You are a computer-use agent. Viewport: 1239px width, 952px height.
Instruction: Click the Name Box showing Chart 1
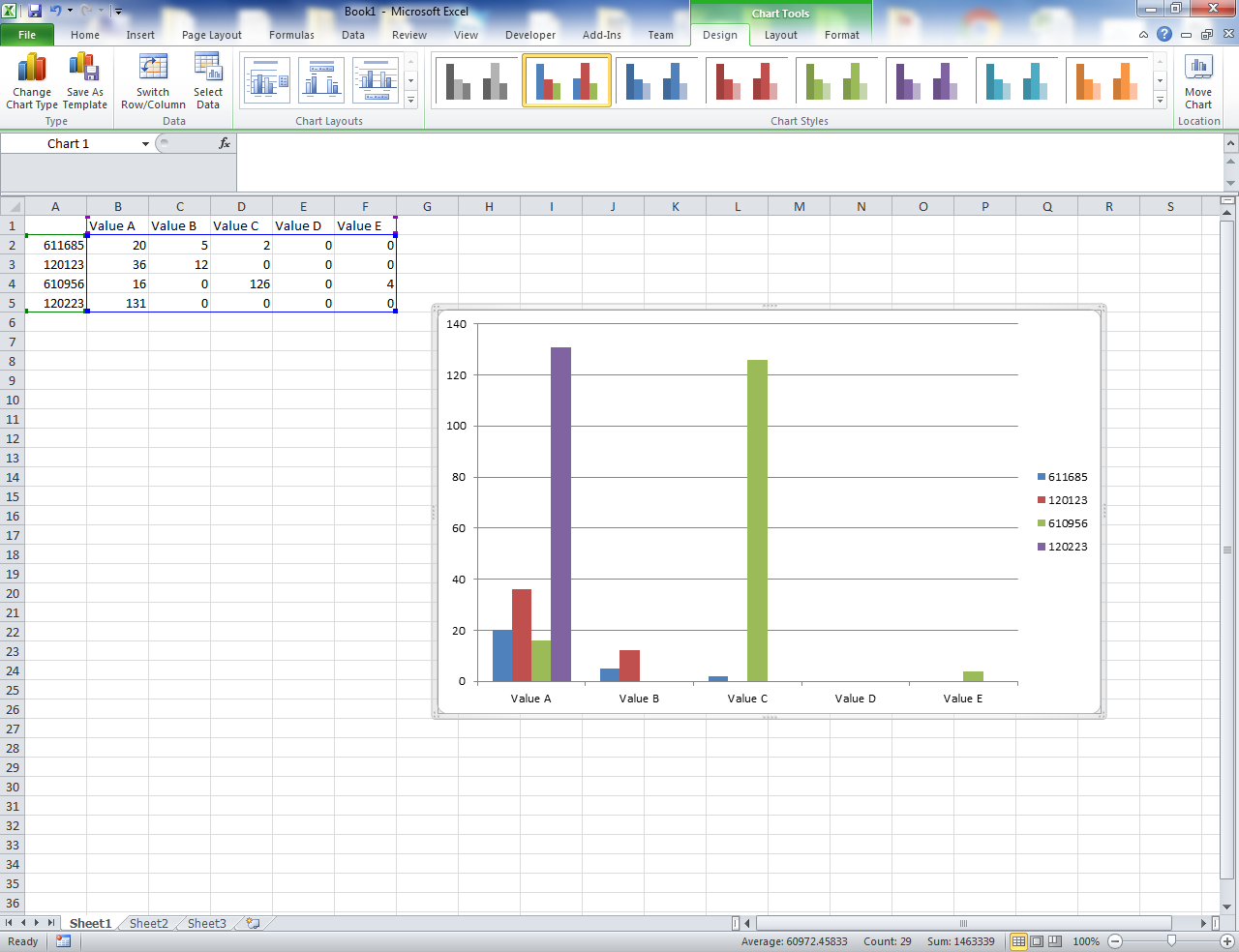click(69, 143)
